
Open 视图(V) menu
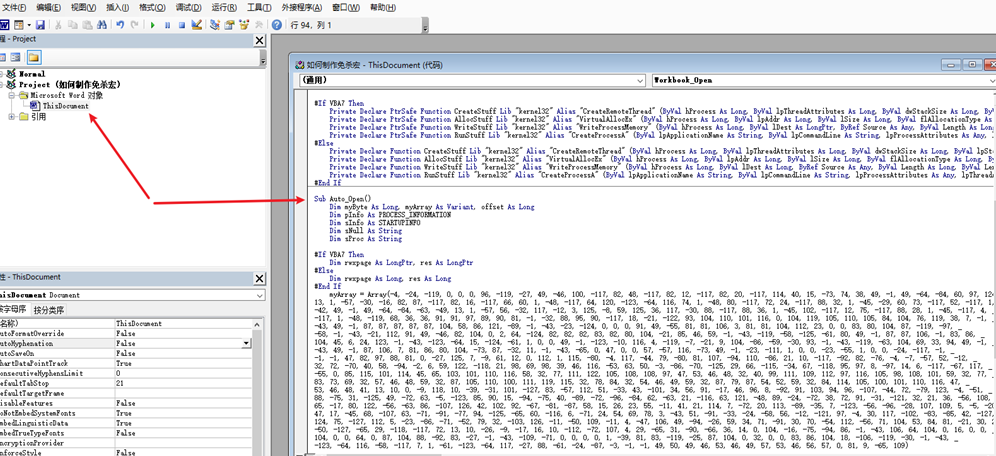(84, 8)
